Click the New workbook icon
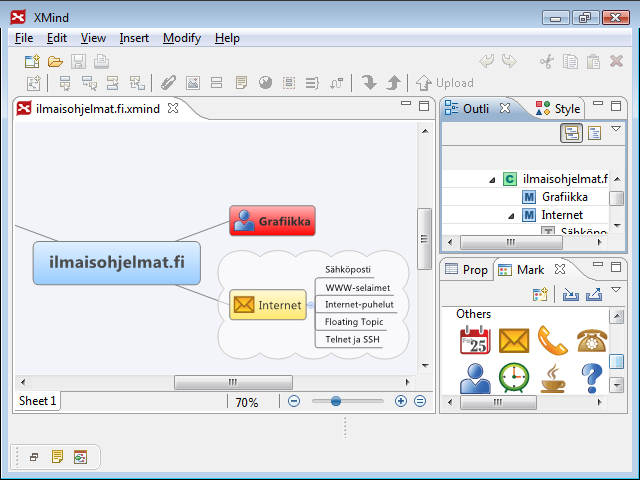The image size is (640, 480). [32, 62]
